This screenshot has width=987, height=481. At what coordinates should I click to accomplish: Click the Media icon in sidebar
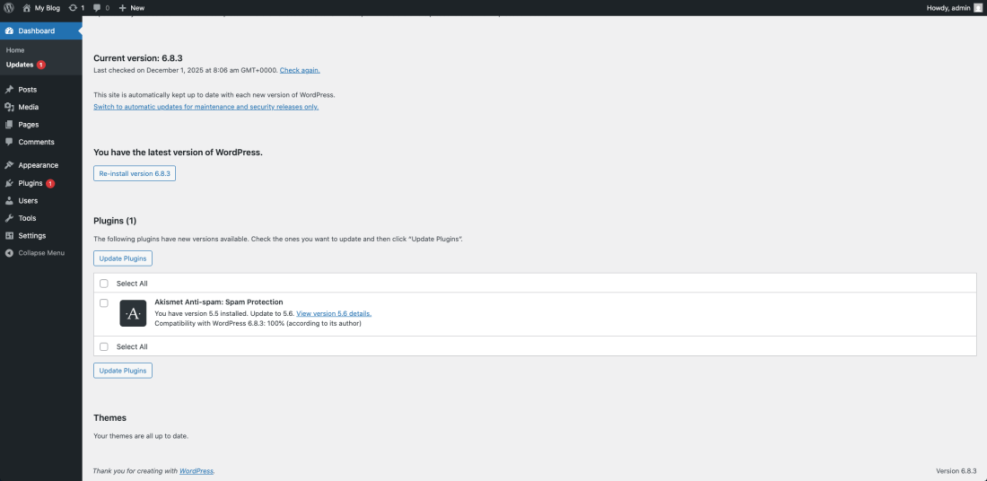pyautogui.click(x=9, y=107)
